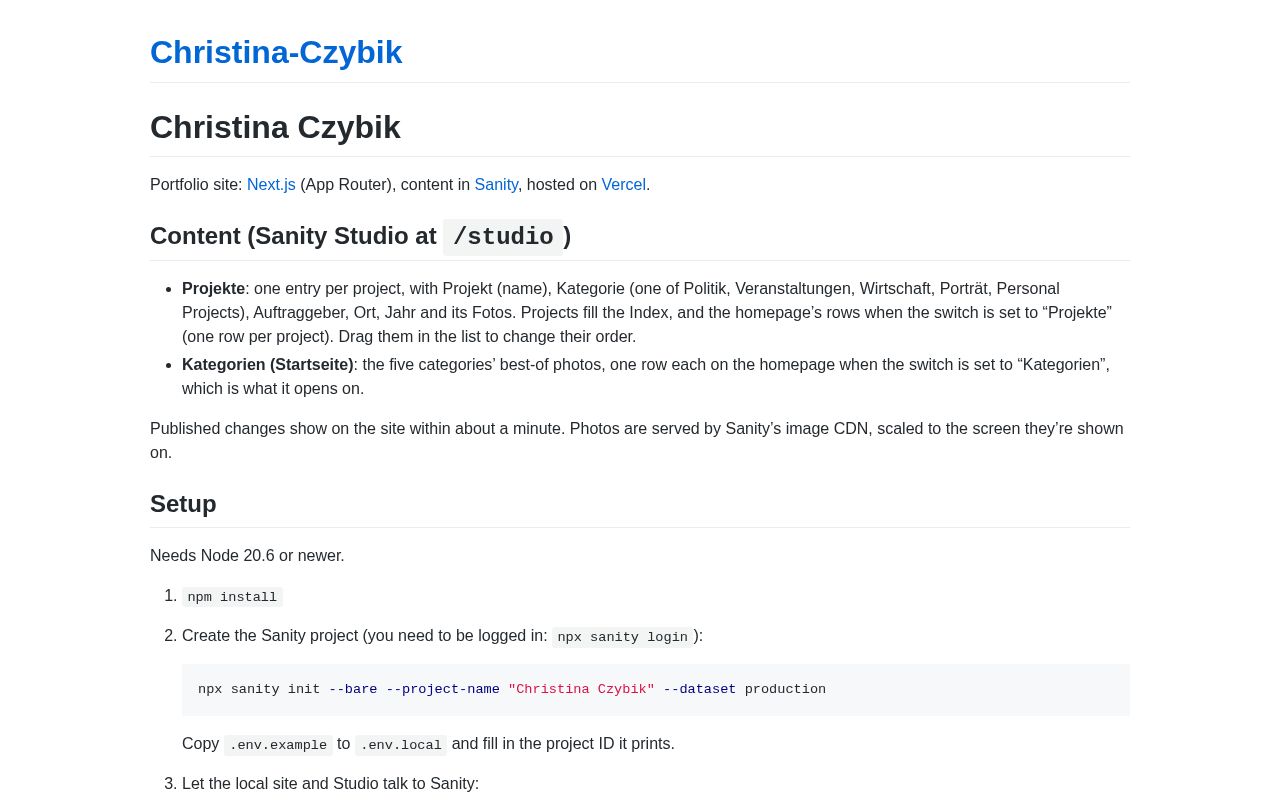The image size is (1280, 800).
Task: Open the Sanity link
Action: click(x=496, y=185)
